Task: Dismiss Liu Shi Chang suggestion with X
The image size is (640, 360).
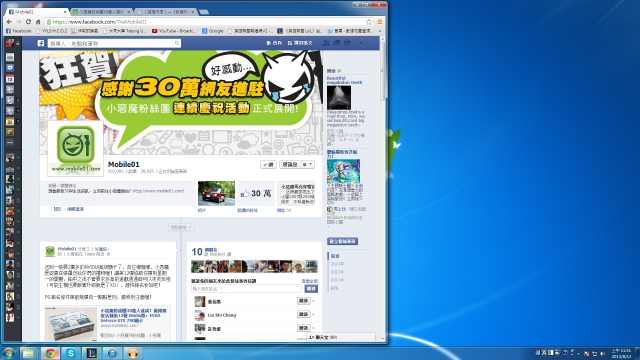Action: [x=314, y=314]
